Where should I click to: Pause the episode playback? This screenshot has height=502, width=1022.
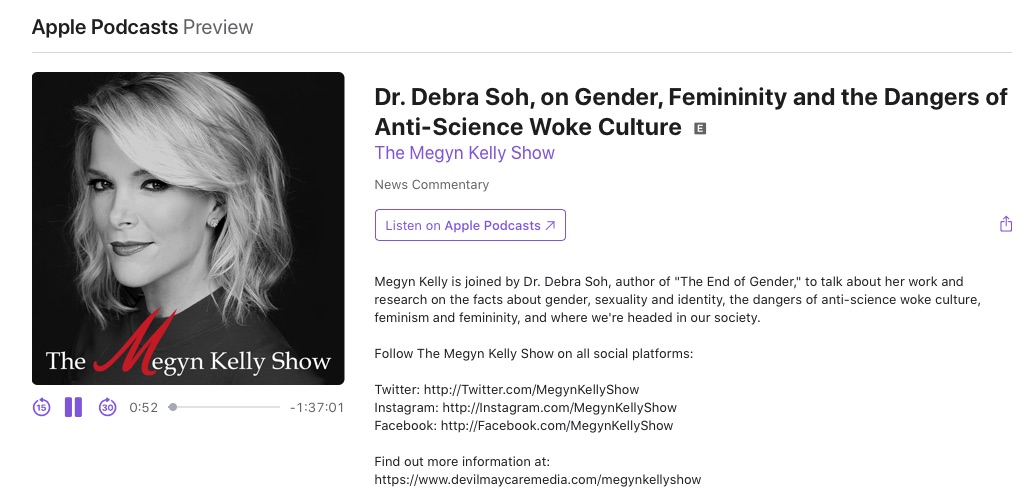(x=73, y=407)
